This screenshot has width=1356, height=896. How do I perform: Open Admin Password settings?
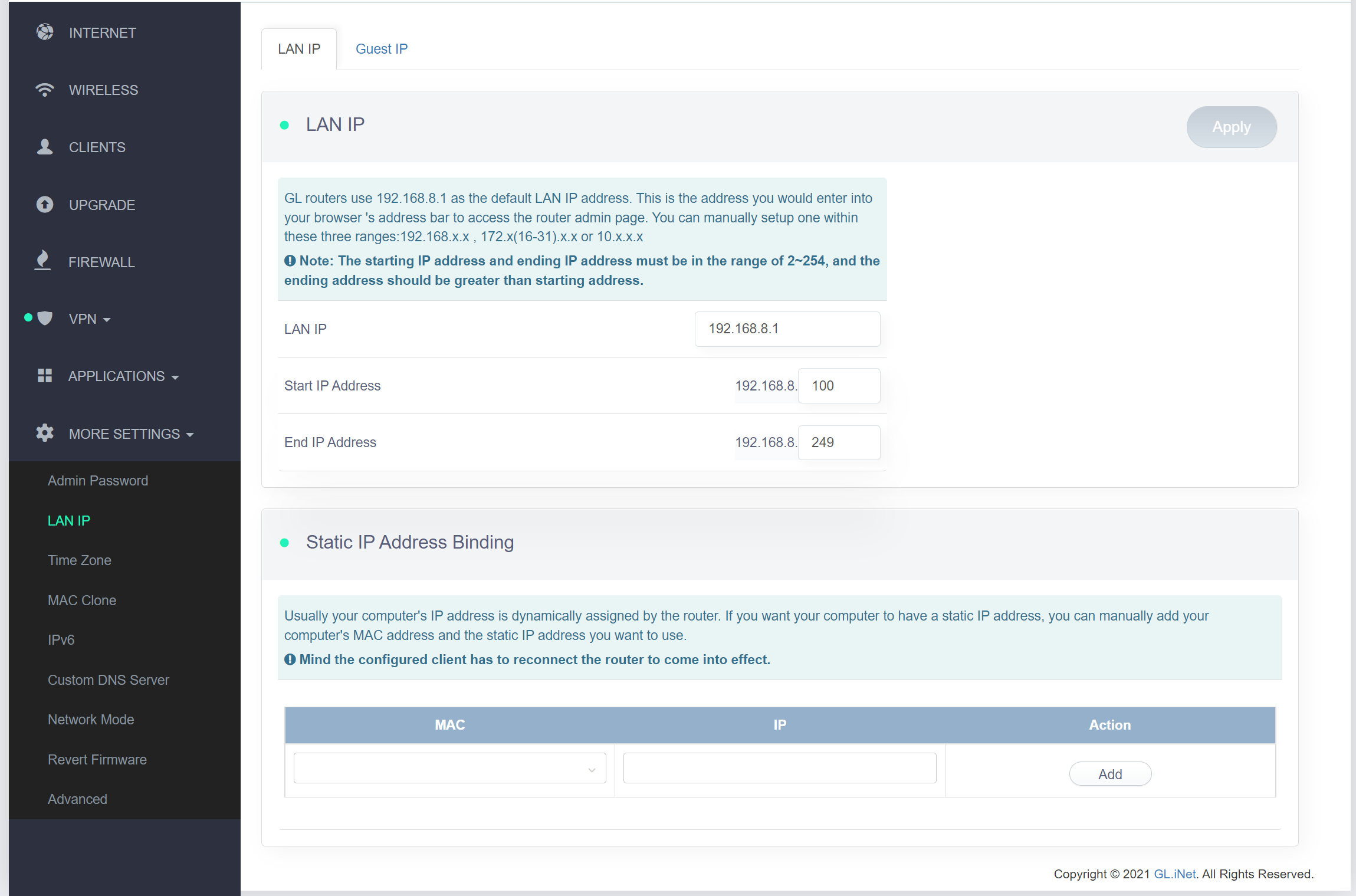pos(98,481)
